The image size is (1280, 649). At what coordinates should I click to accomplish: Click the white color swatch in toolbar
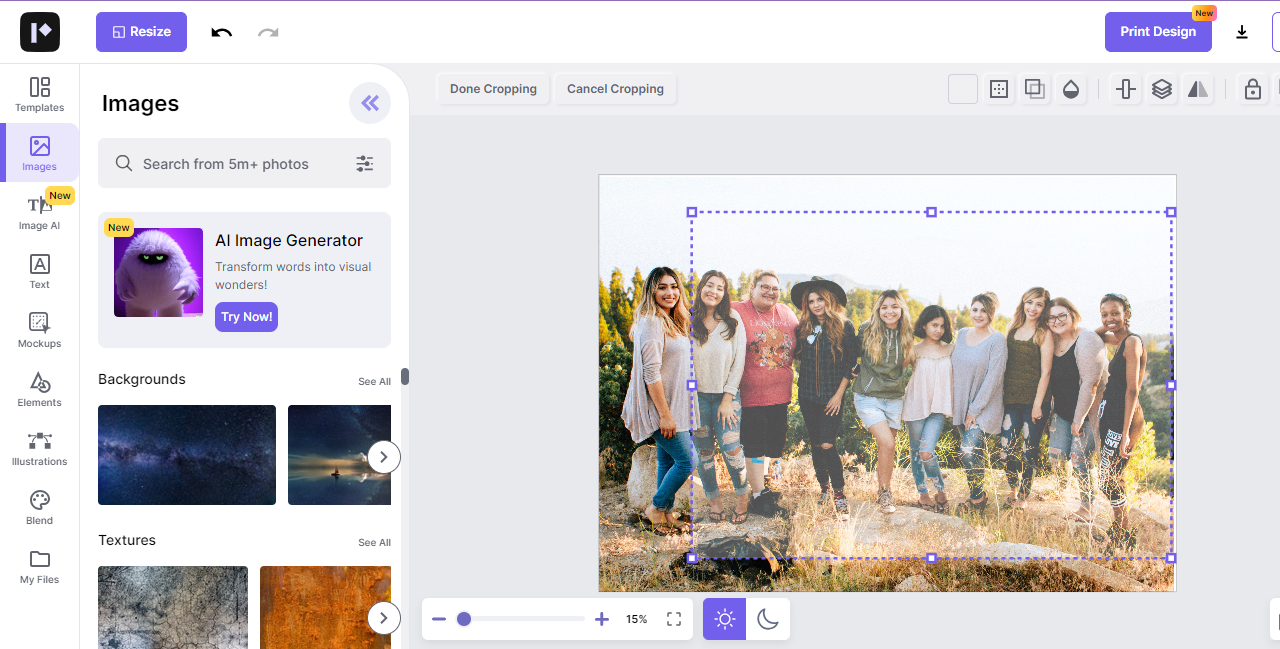click(963, 89)
